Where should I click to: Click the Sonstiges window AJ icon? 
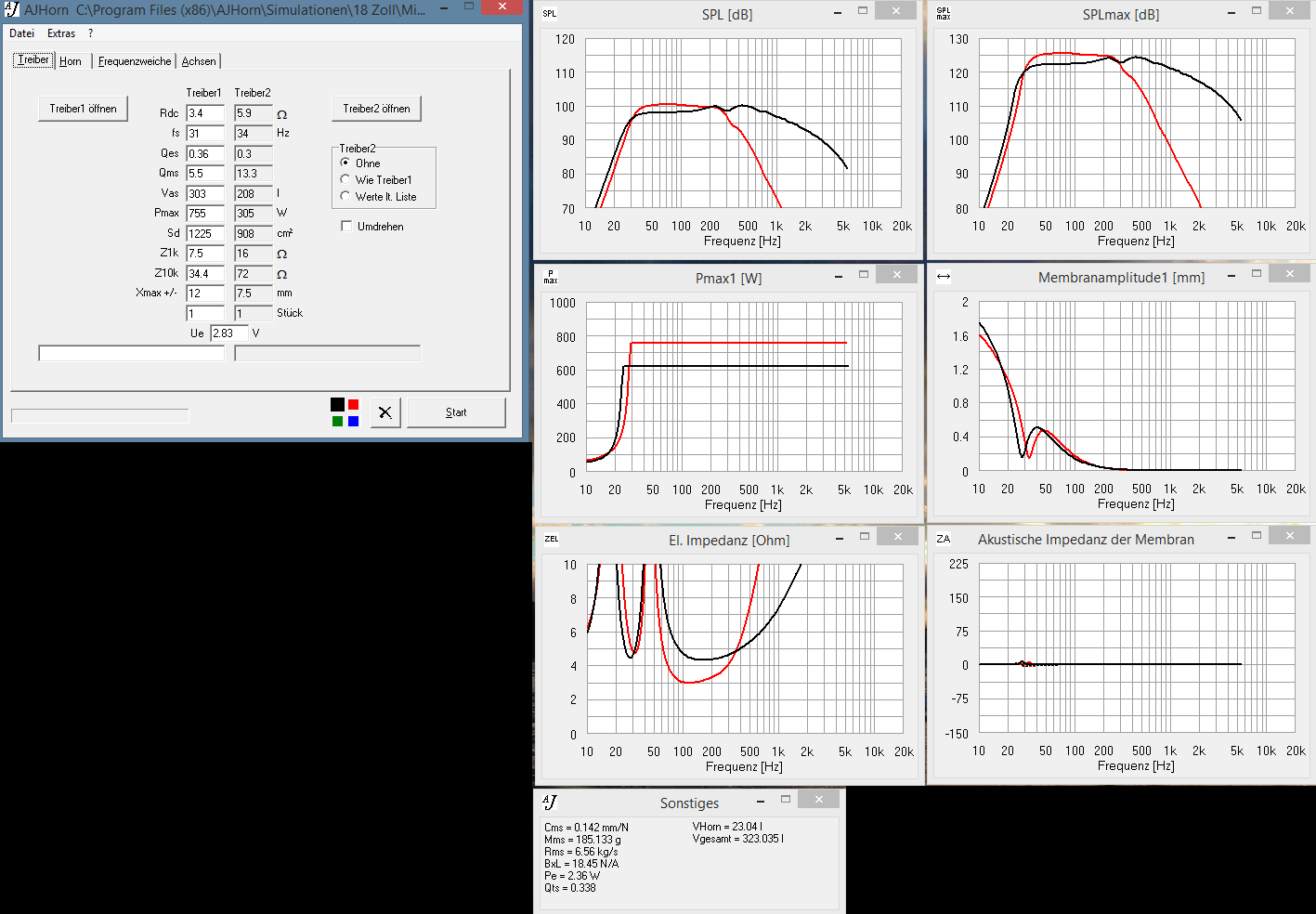pyautogui.click(x=550, y=803)
